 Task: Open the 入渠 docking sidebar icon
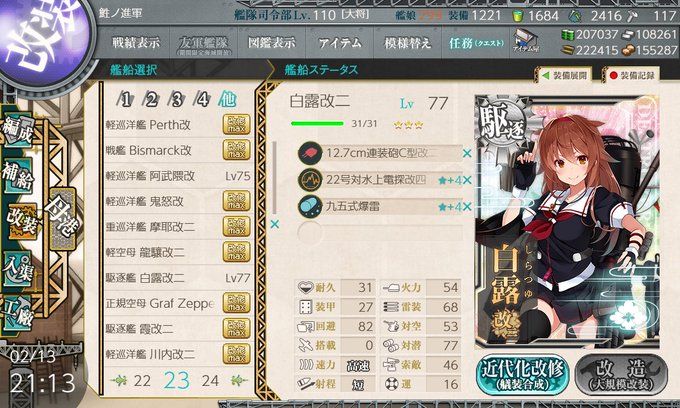coord(18,268)
